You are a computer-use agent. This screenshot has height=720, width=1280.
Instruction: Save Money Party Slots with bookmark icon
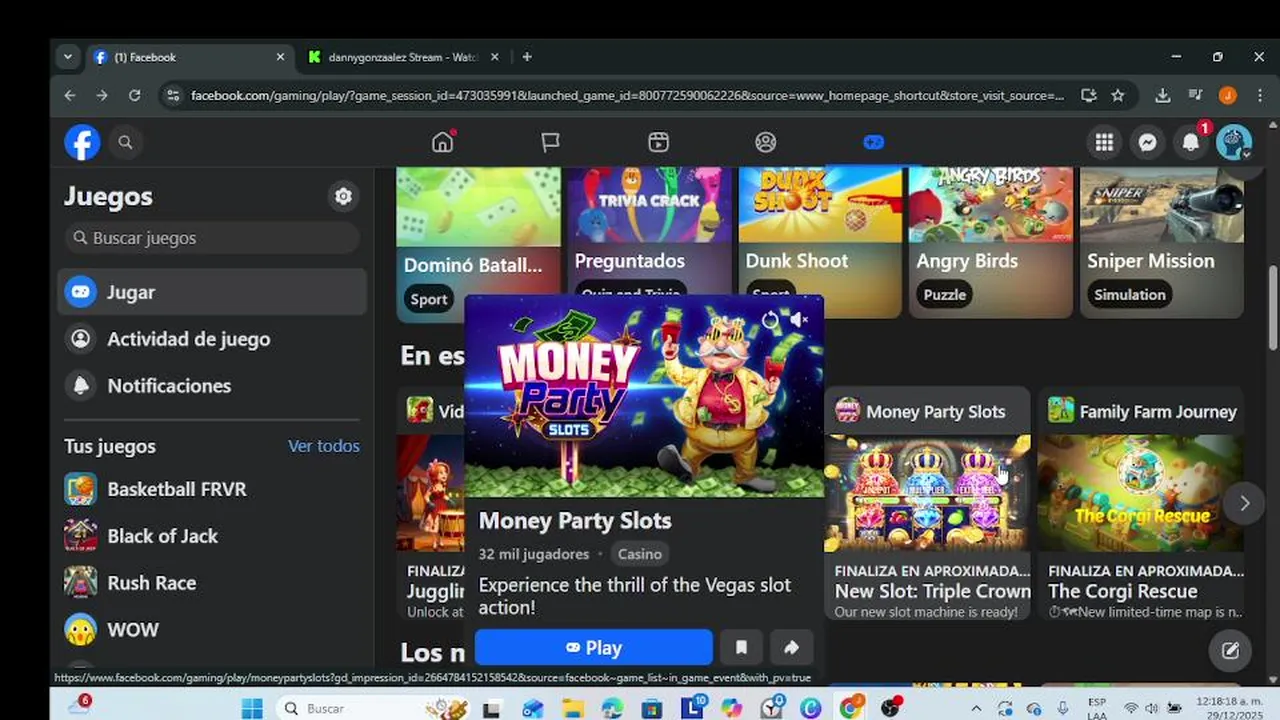[x=741, y=648]
